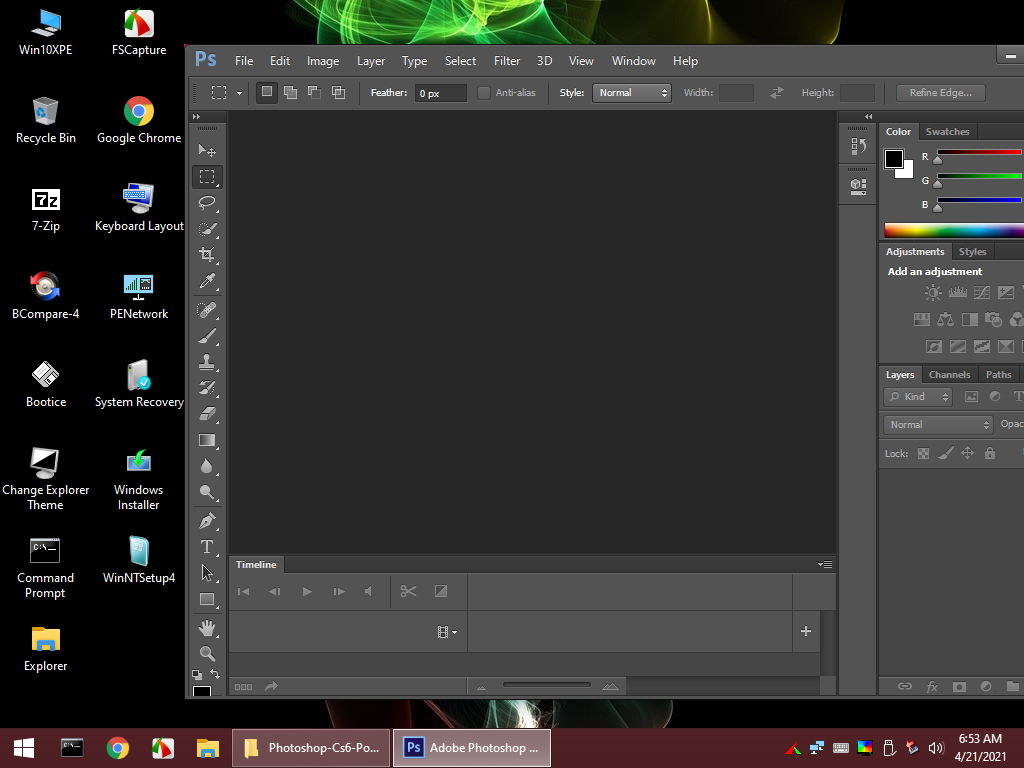Select the Lasso tool
Viewport: 1024px width, 768px height.
[x=207, y=202]
